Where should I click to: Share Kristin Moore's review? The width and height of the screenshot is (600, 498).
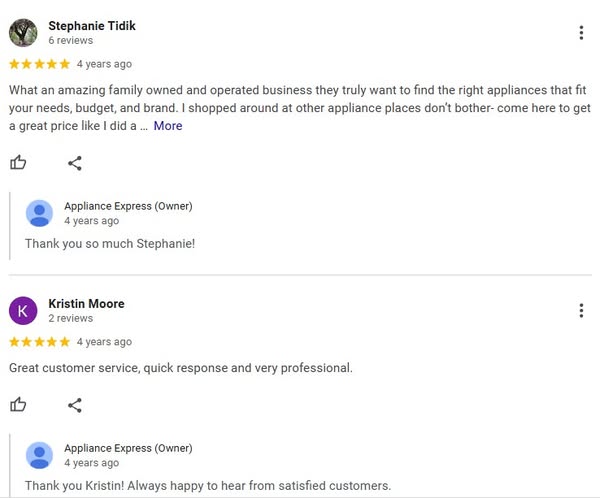75,405
